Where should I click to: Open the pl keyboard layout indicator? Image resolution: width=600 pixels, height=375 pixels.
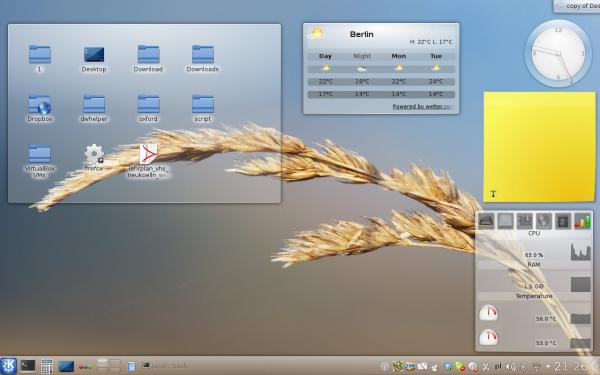pos(498,366)
